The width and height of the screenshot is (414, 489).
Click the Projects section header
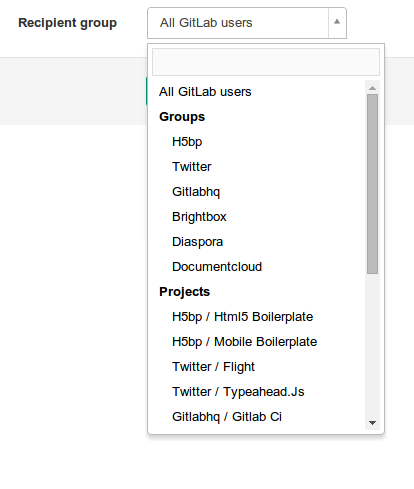point(184,292)
